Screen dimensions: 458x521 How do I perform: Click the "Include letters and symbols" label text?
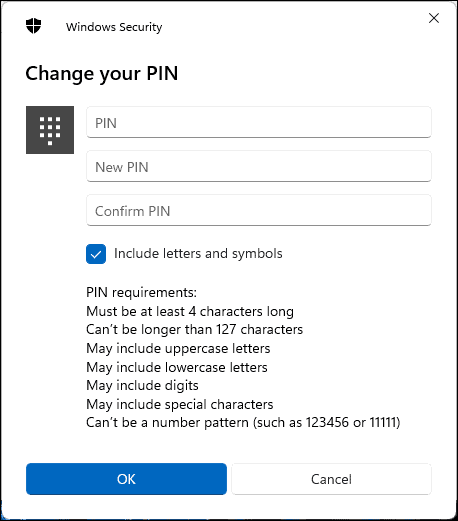pos(198,254)
